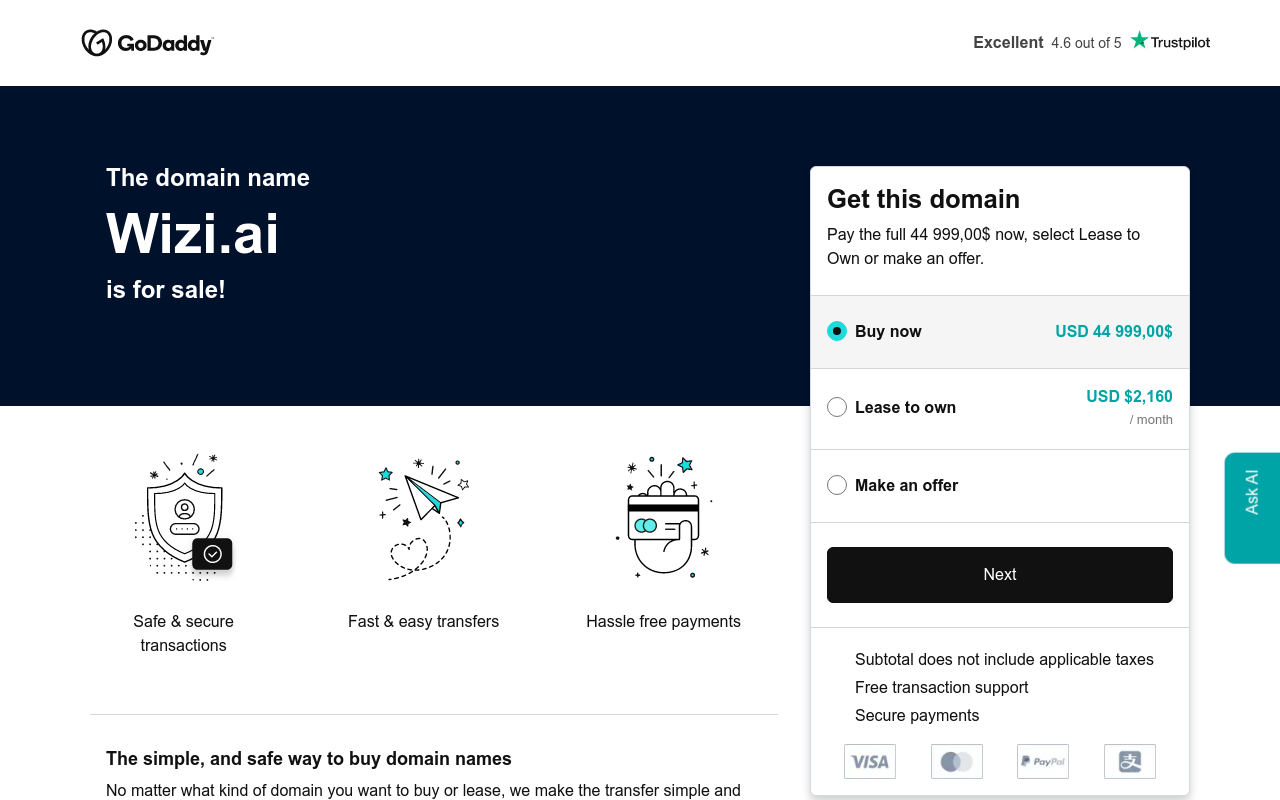Select the Buy now radio option
This screenshot has height=800, width=1280.
(x=837, y=331)
